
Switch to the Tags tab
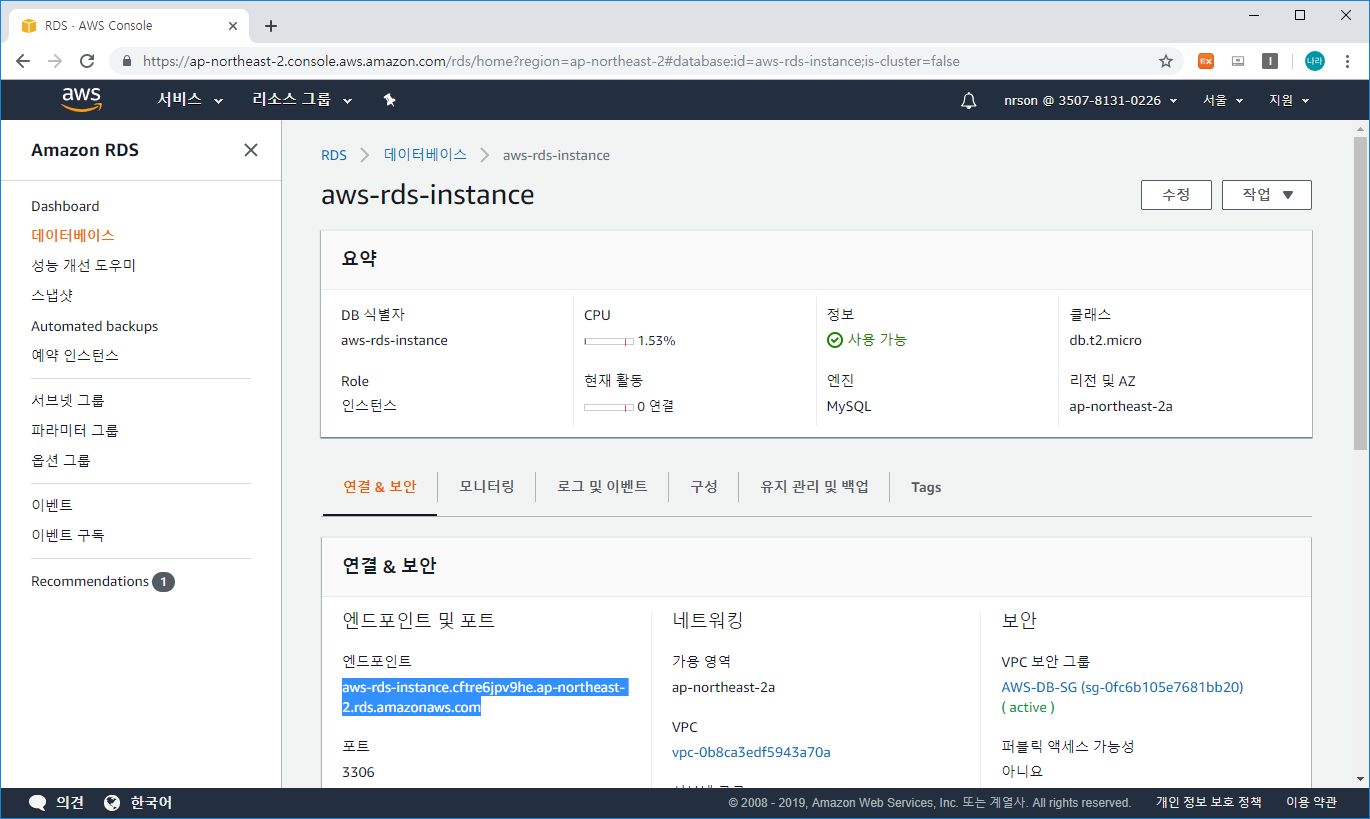pyautogui.click(x=926, y=487)
